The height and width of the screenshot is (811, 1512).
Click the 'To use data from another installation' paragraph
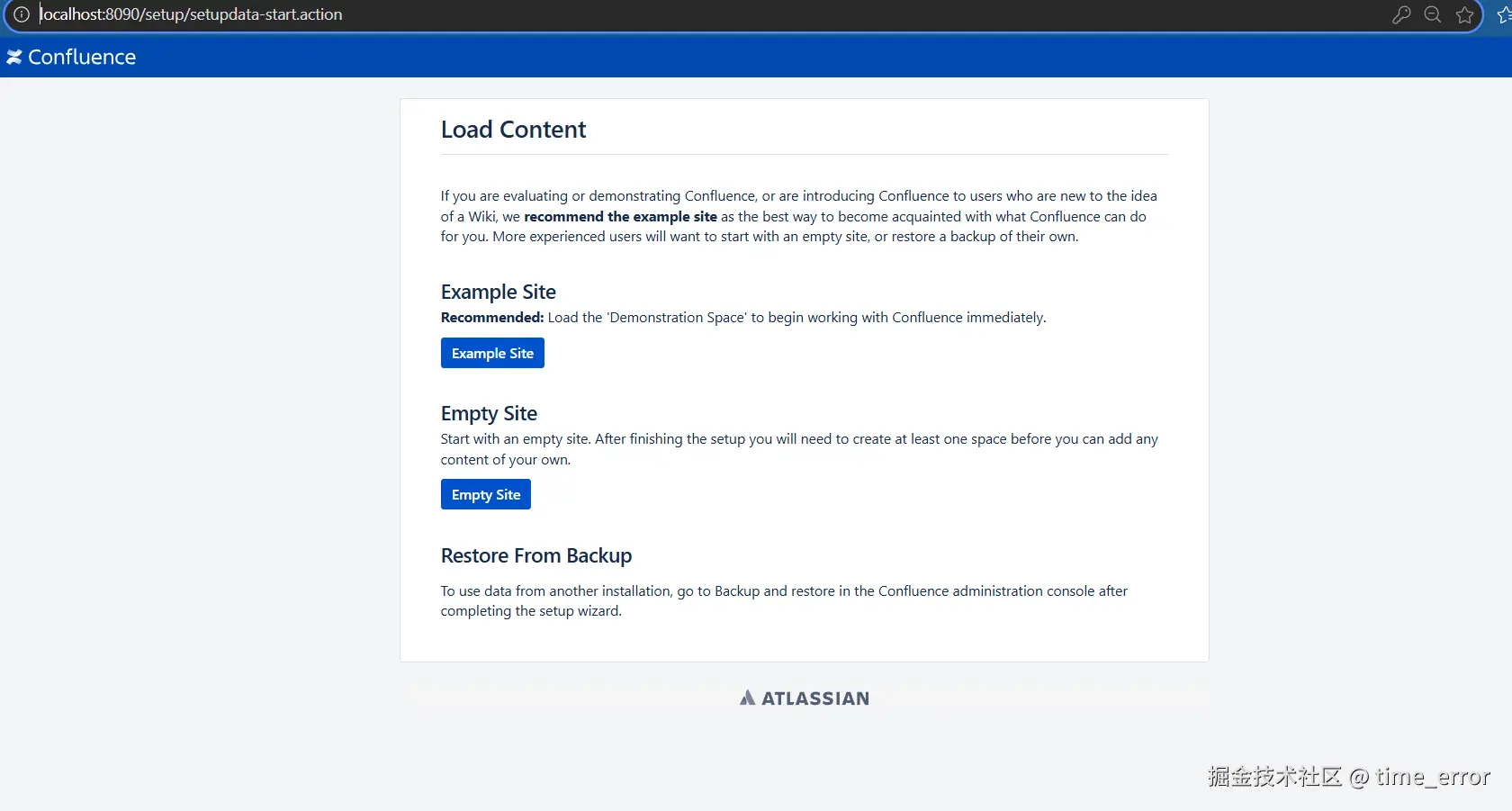click(784, 600)
